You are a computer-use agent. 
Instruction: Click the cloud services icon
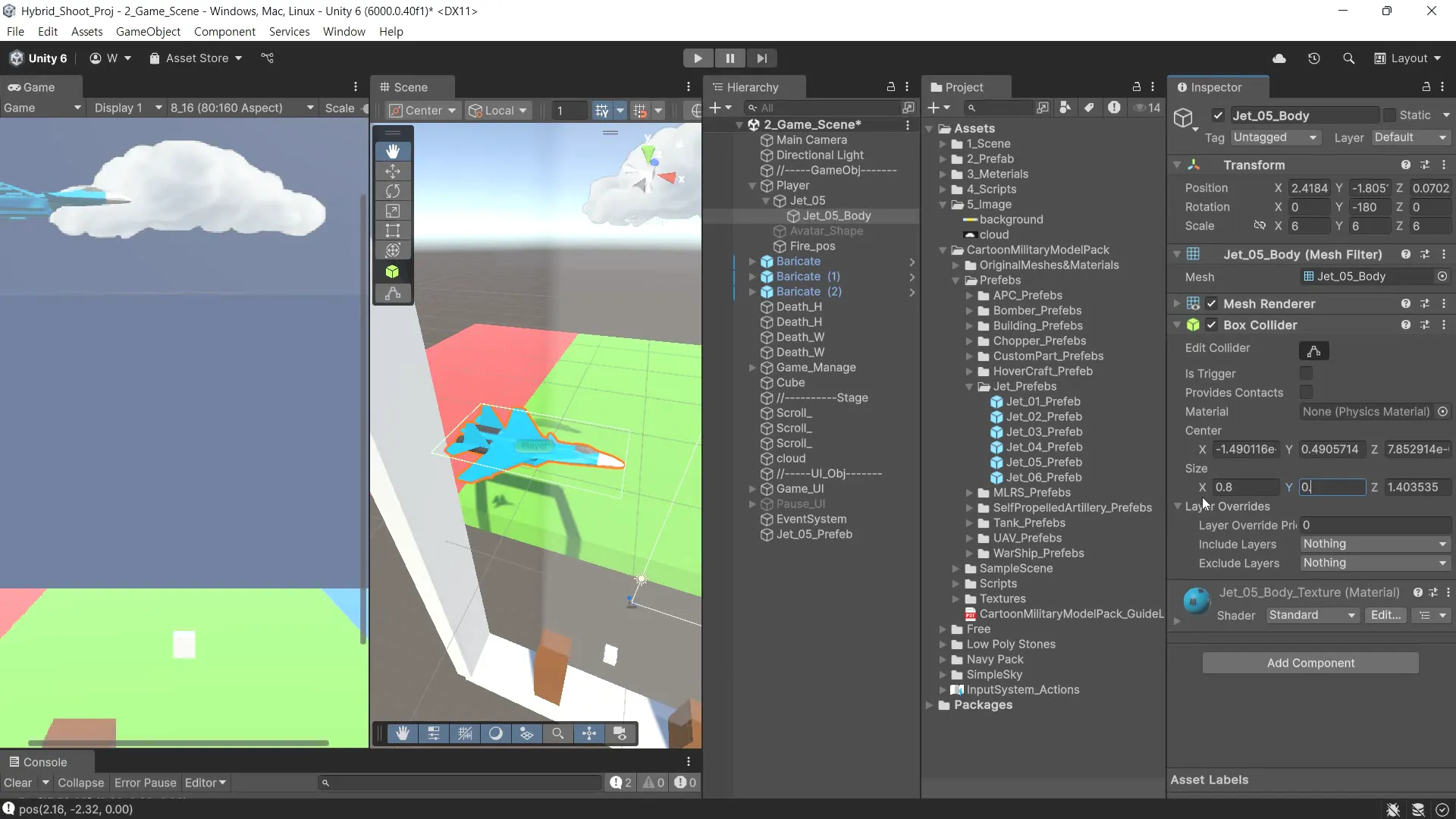[x=1279, y=58]
